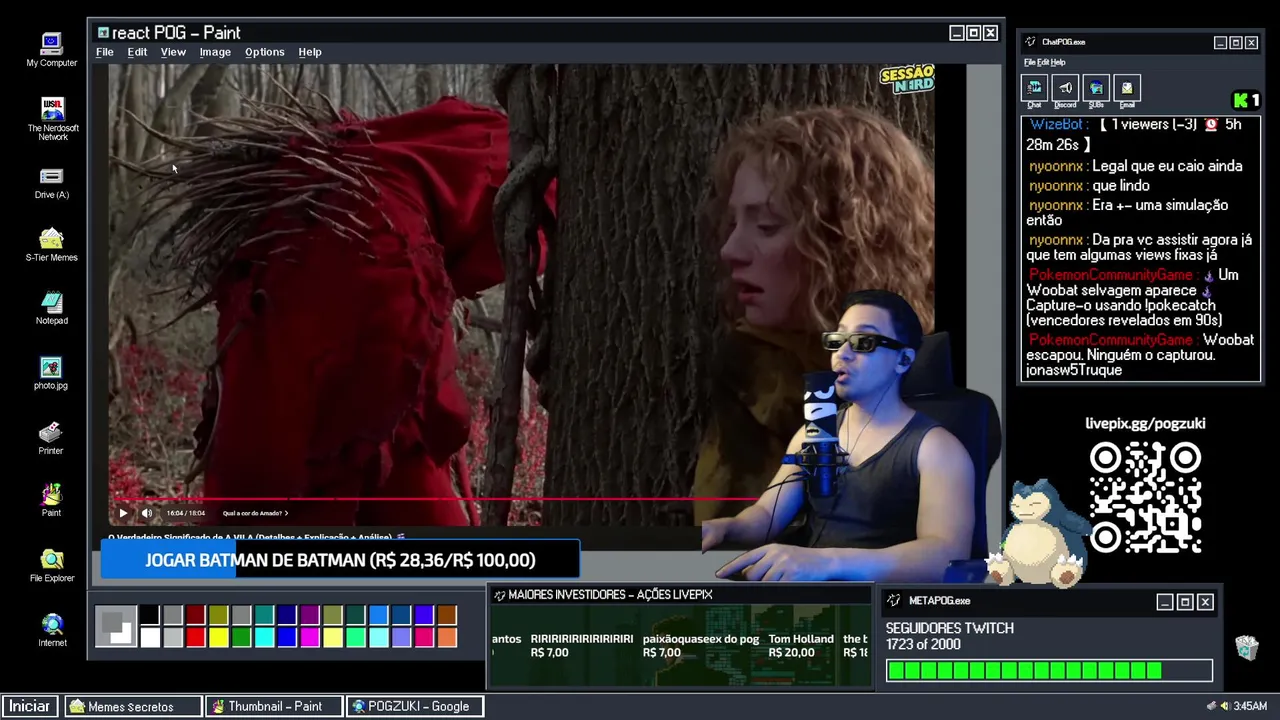Open the Help menu in ChatPOG

(x=1058, y=62)
